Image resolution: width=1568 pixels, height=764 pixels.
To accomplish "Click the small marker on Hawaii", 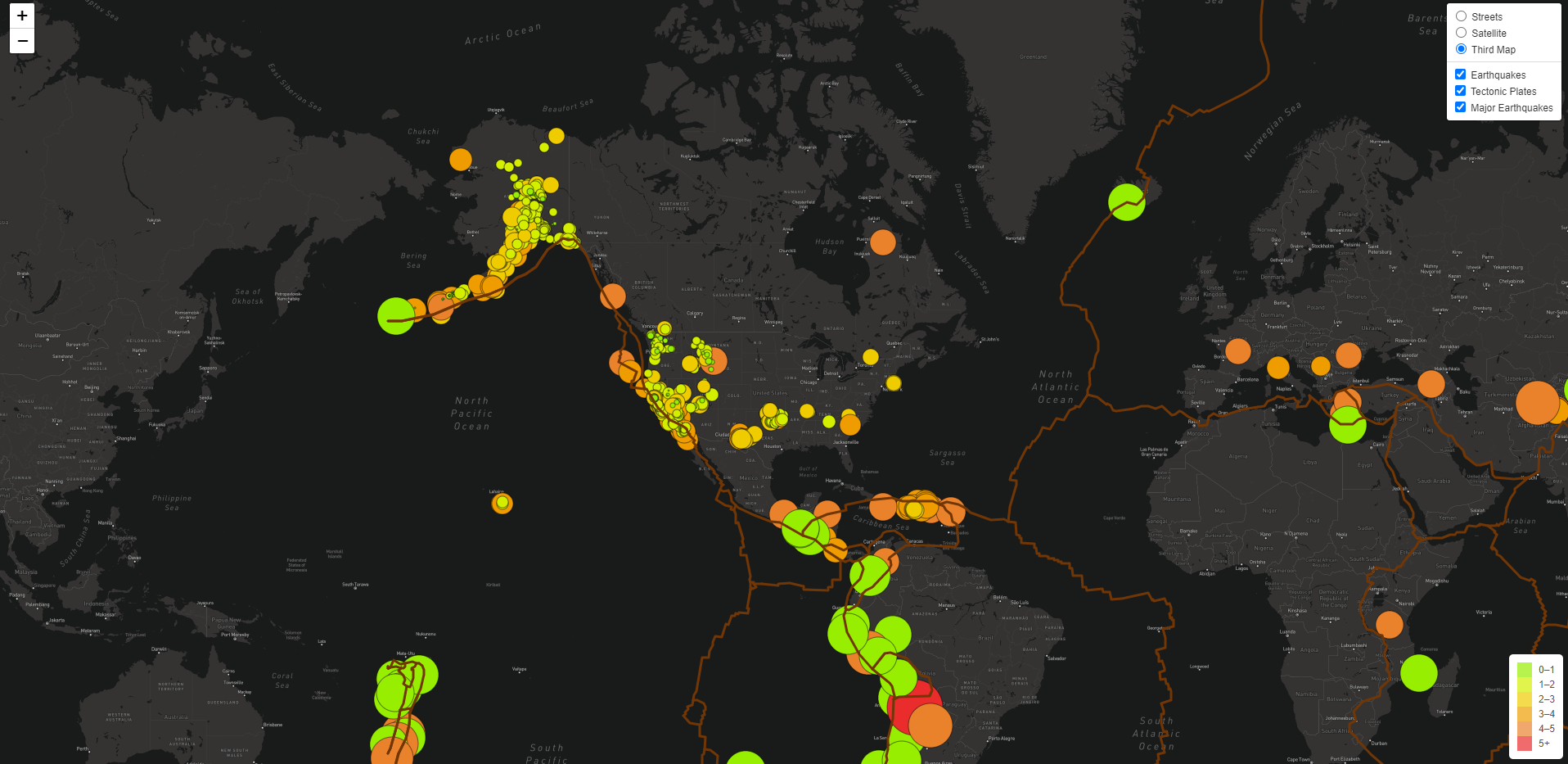I will [502, 503].
